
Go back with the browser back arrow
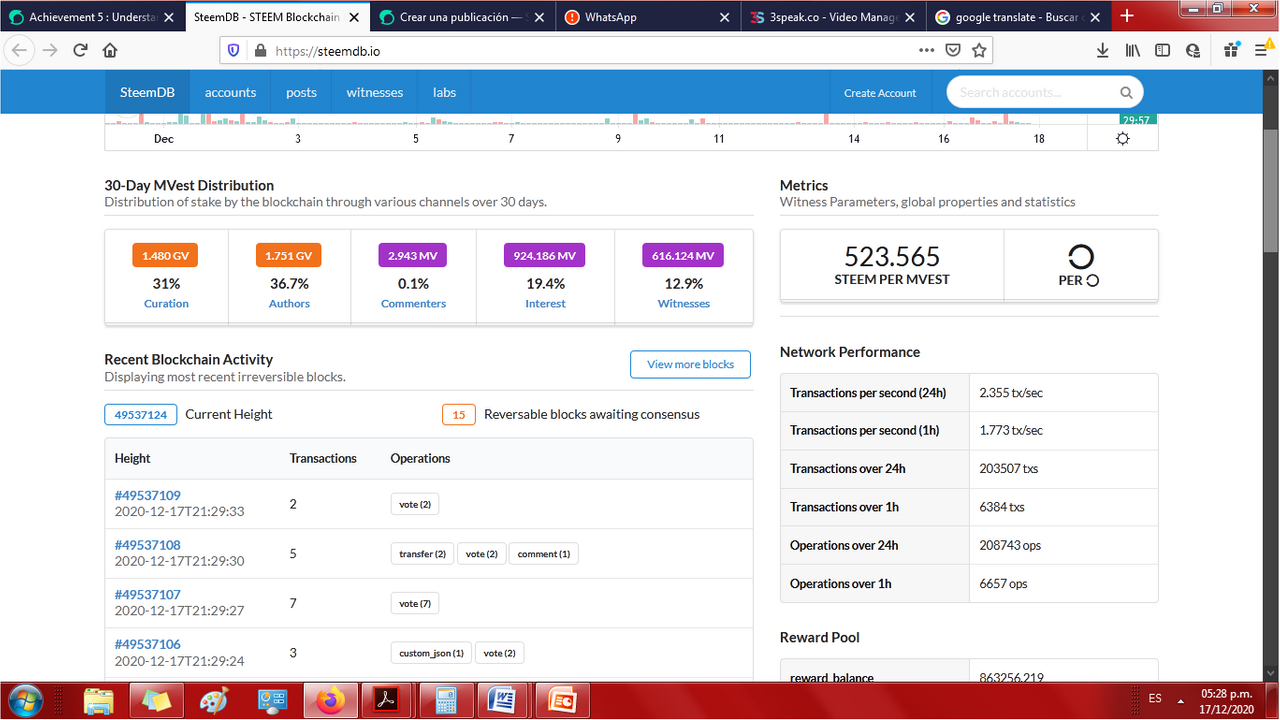pyautogui.click(x=20, y=50)
